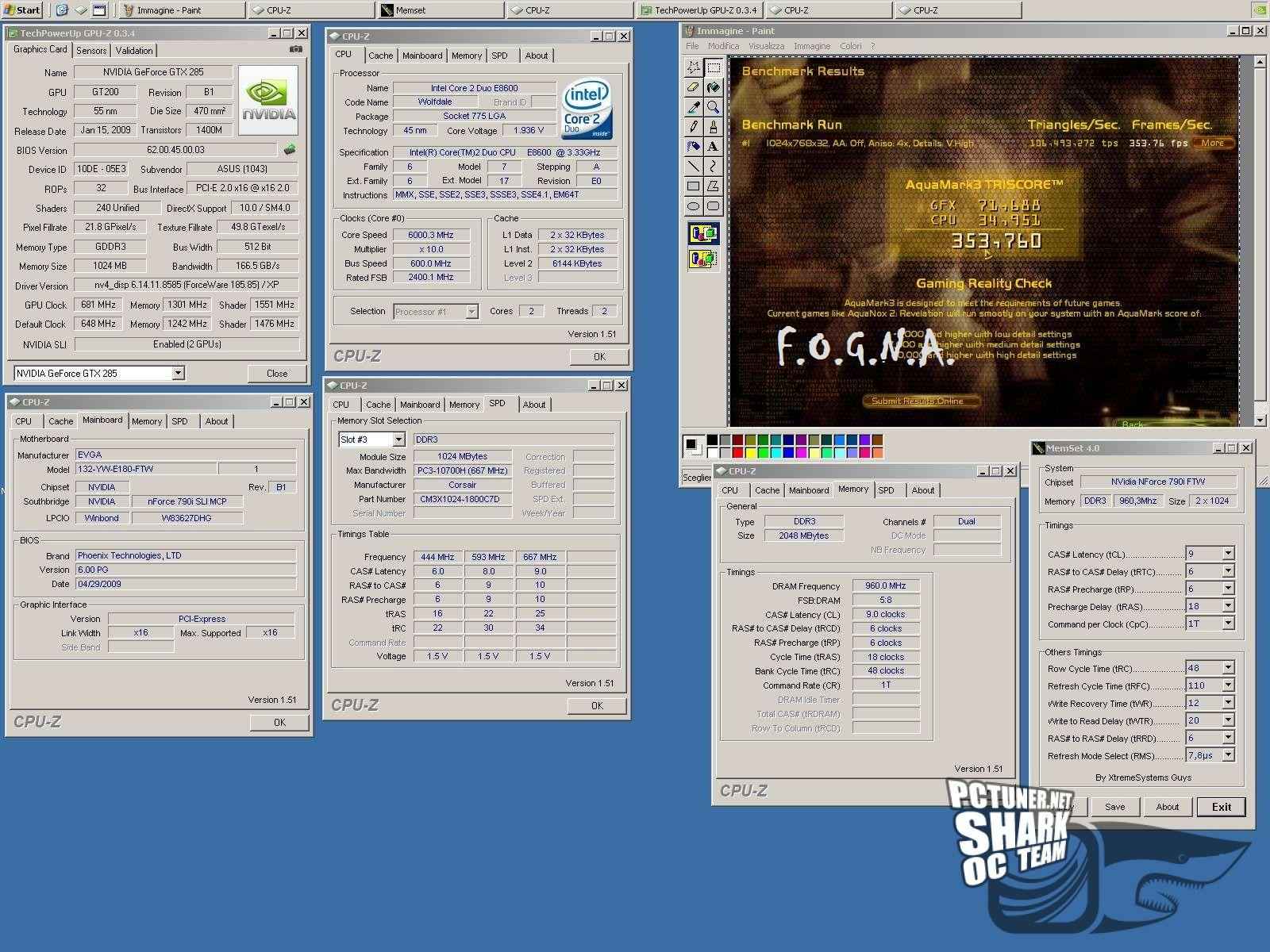Launch Internet Explorer from quick launch
The image size is (1270, 952).
pos(62,10)
